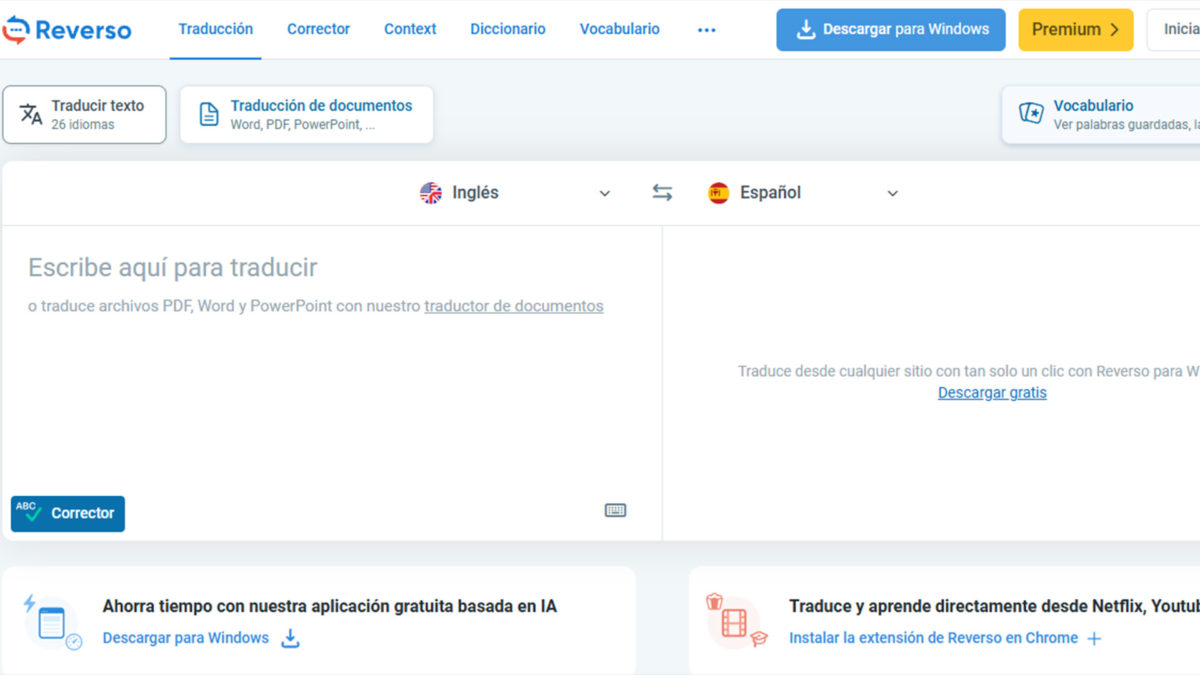Open the Inglés source language dropdown

[515, 193]
